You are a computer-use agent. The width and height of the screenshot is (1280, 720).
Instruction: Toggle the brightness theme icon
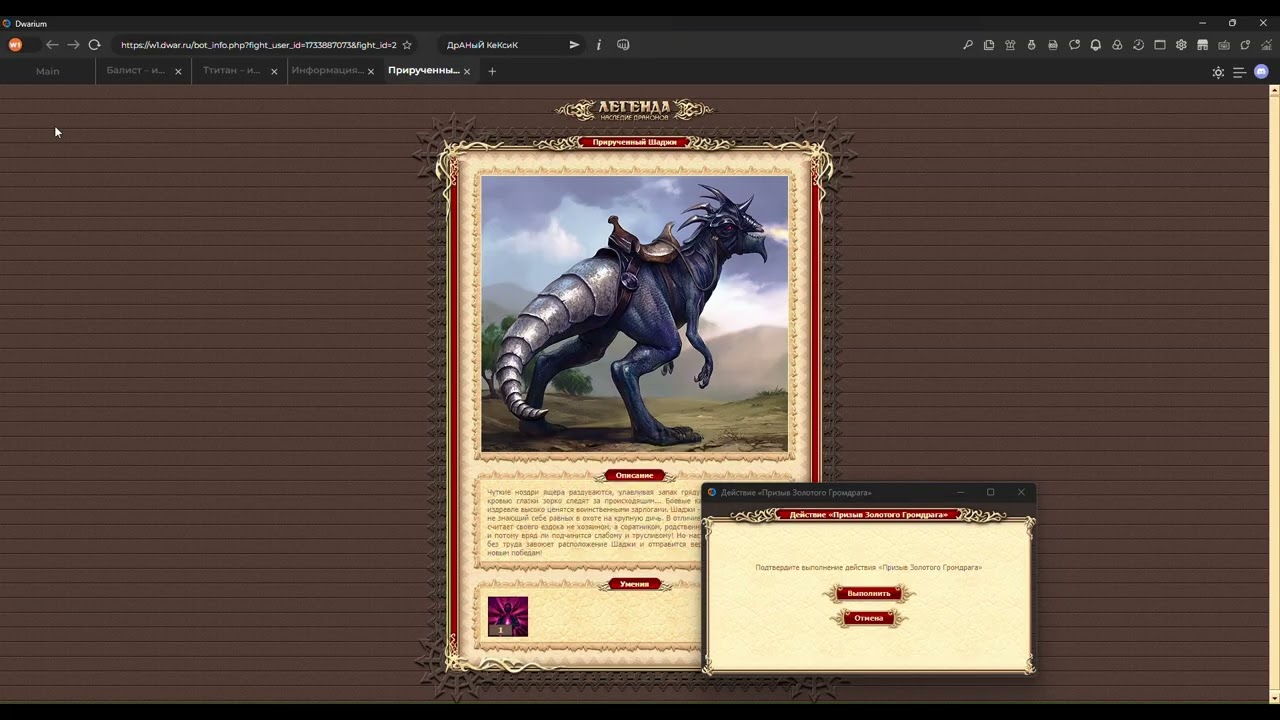[1218, 72]
